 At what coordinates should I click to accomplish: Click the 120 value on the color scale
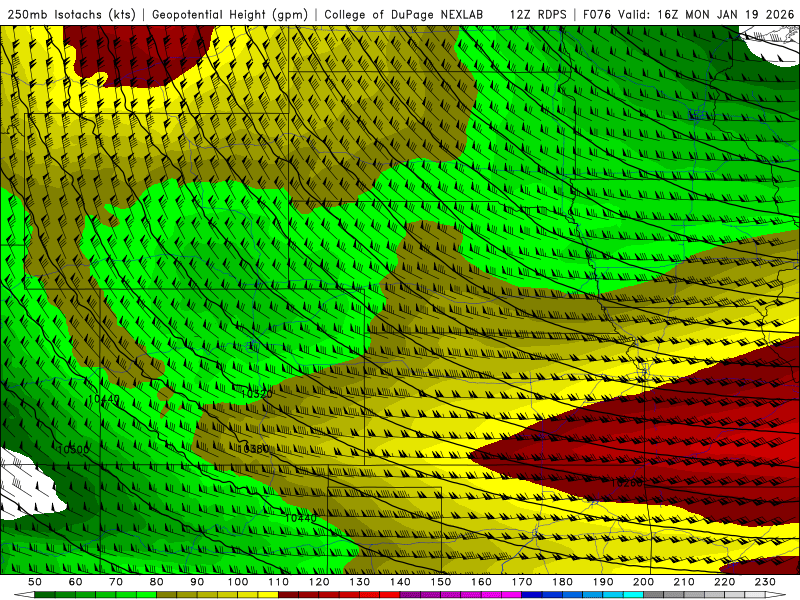coord(319,582)
